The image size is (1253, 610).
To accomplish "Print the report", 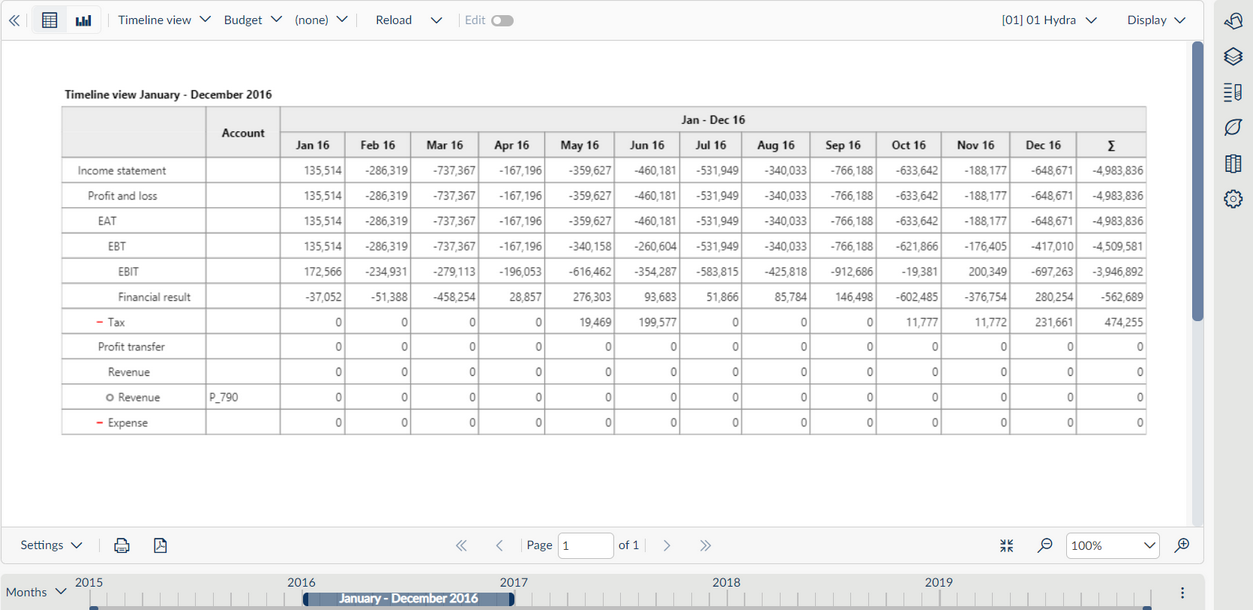I will (122, 545).
